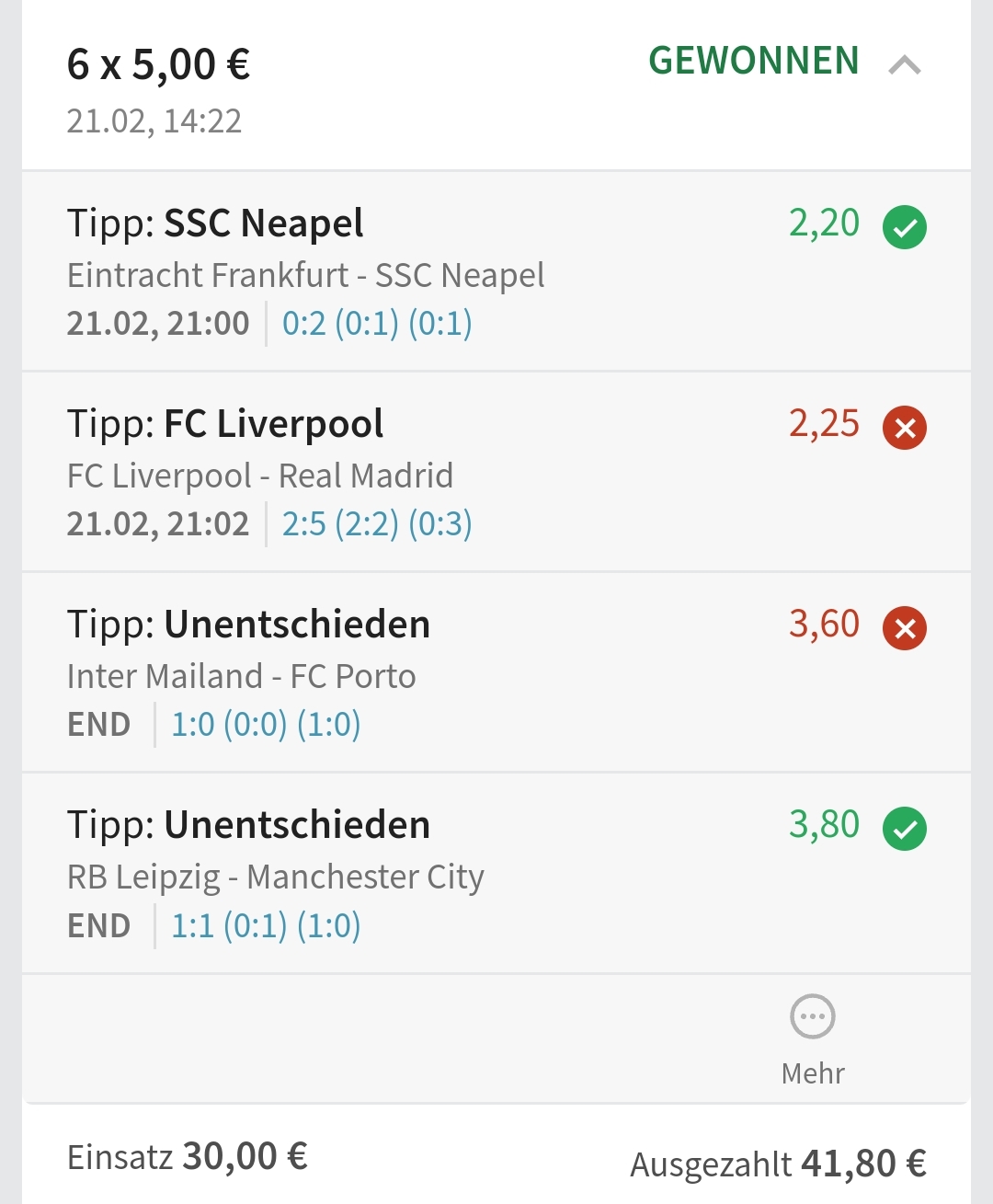Open the Inter Mailand - FC Porto match
This screenshot has height=1204, width=993.
(x=241, y=676)
